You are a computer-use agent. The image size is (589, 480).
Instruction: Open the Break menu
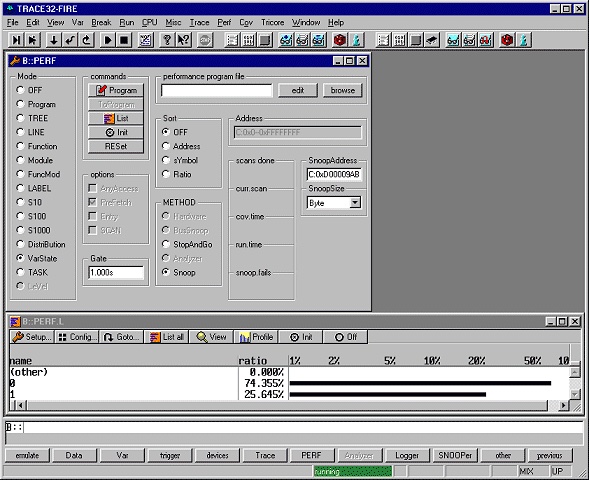point(101,23)
